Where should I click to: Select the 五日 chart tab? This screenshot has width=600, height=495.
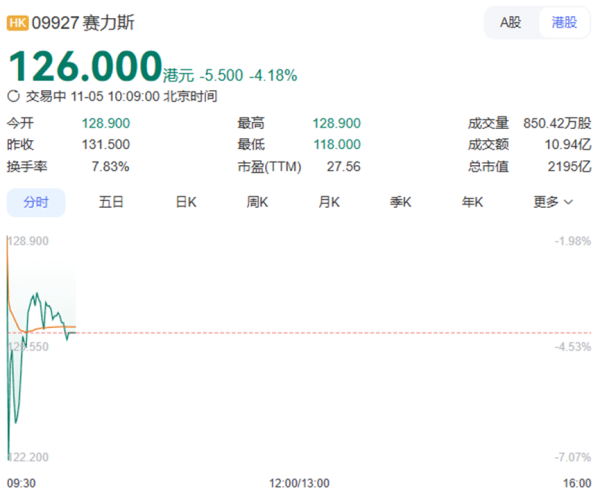(x=111, y=202)
